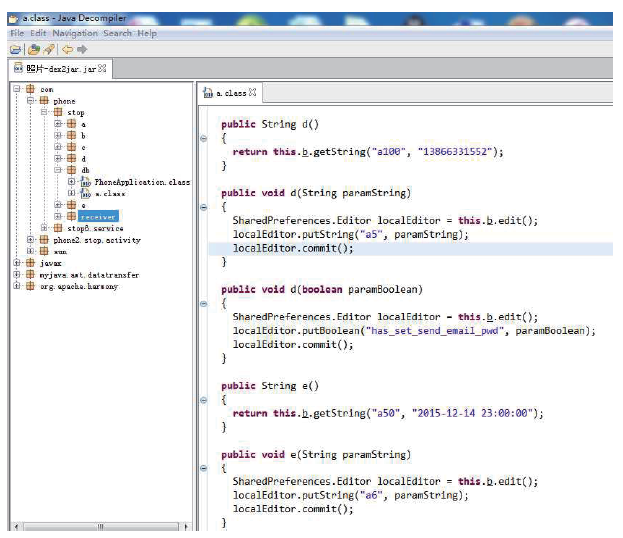Open the Navigation menu
The image size is (623, 538).
pos(75,33)
